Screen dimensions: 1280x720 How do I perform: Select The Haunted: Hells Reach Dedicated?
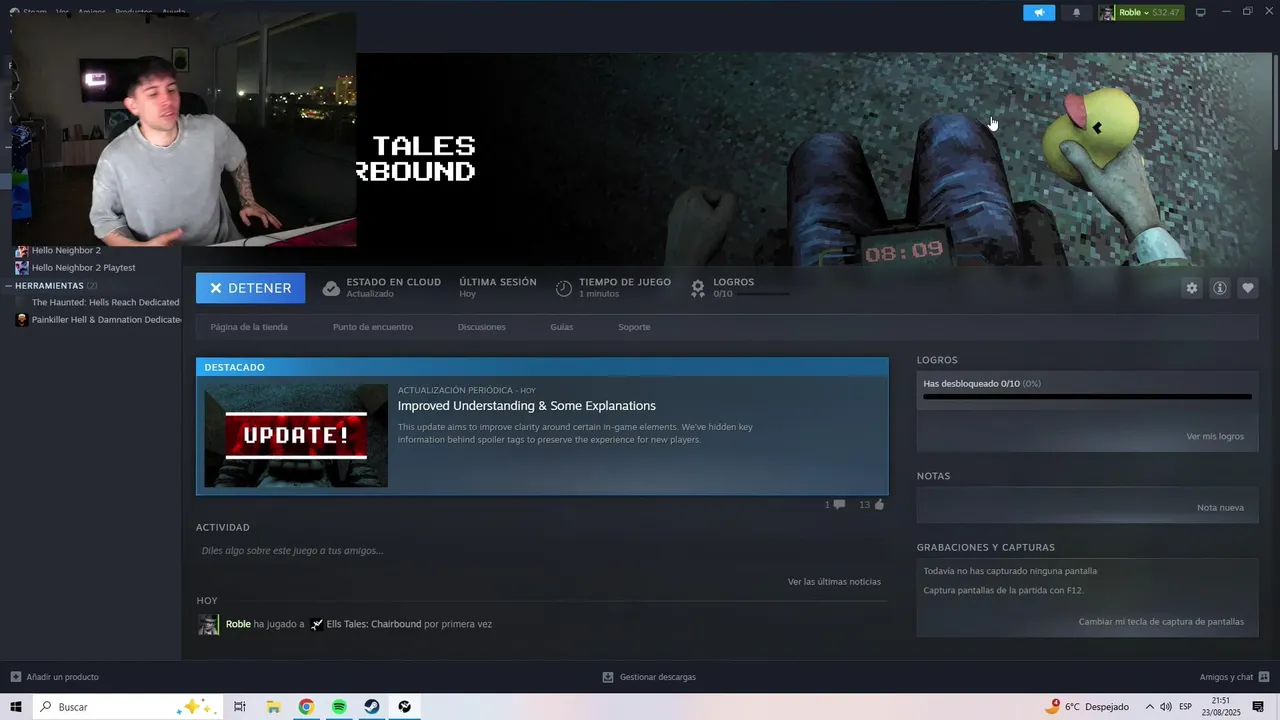pos(105,302)
